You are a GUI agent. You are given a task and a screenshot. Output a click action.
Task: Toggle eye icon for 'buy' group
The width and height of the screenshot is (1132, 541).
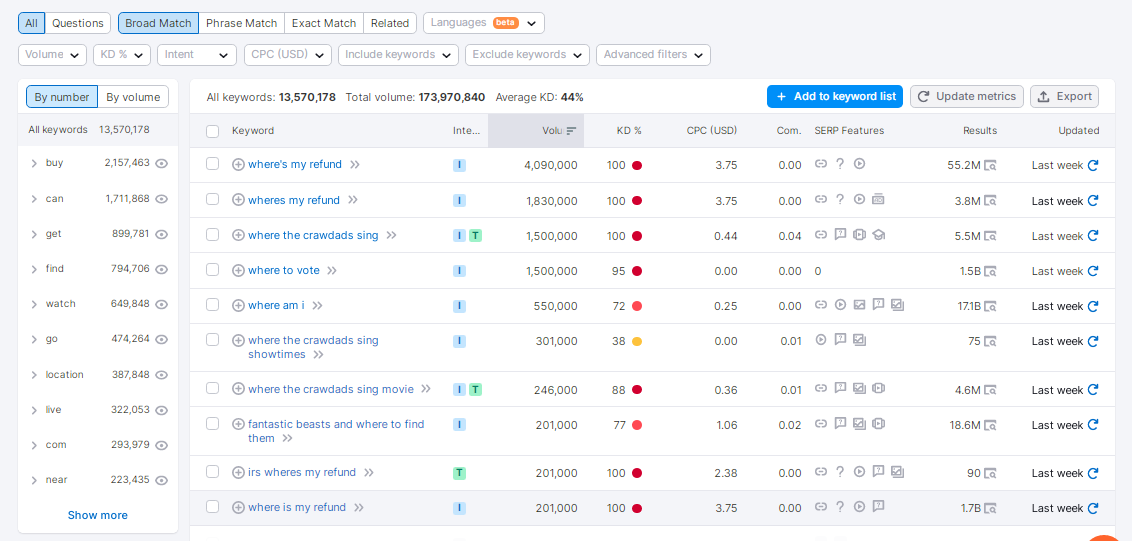click(162, 163)
